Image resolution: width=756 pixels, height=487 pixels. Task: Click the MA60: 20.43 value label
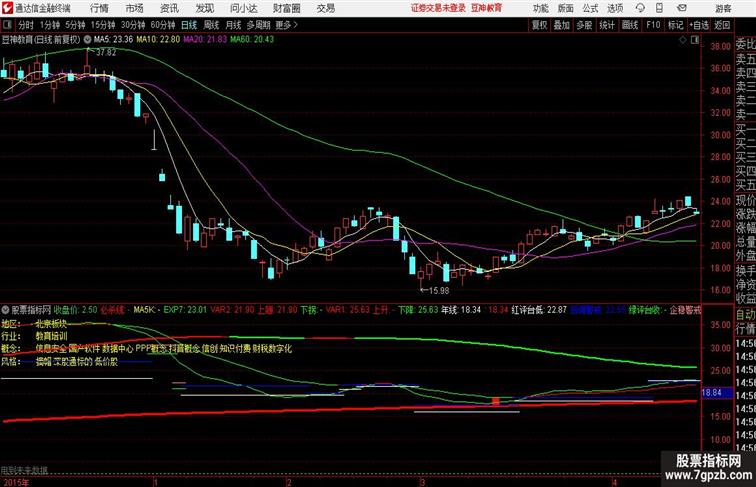click(252, 40)
